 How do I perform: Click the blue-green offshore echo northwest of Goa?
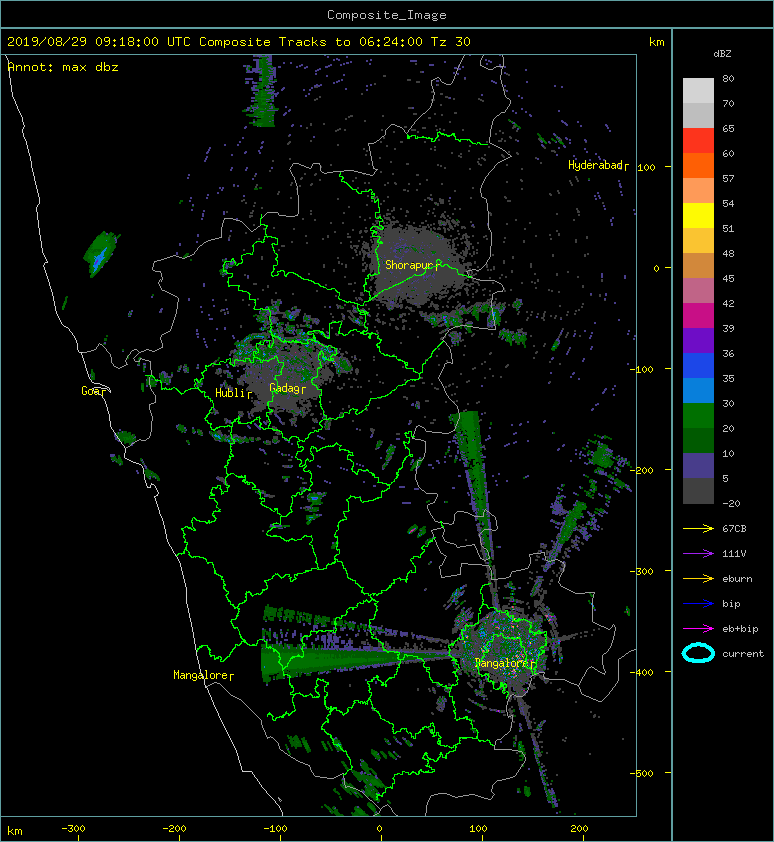click(100, 254)
